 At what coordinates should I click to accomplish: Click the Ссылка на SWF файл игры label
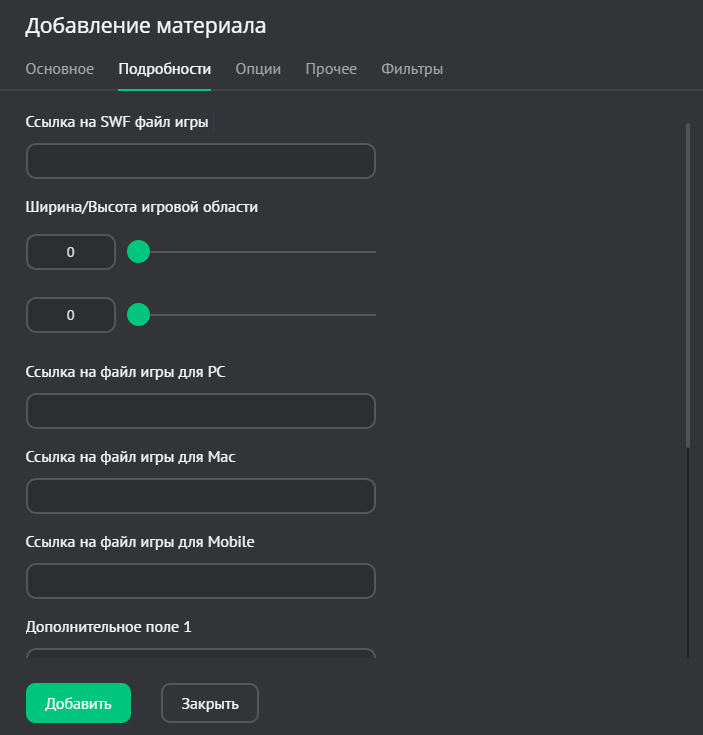pyautogui.click(x=117, y=123)
